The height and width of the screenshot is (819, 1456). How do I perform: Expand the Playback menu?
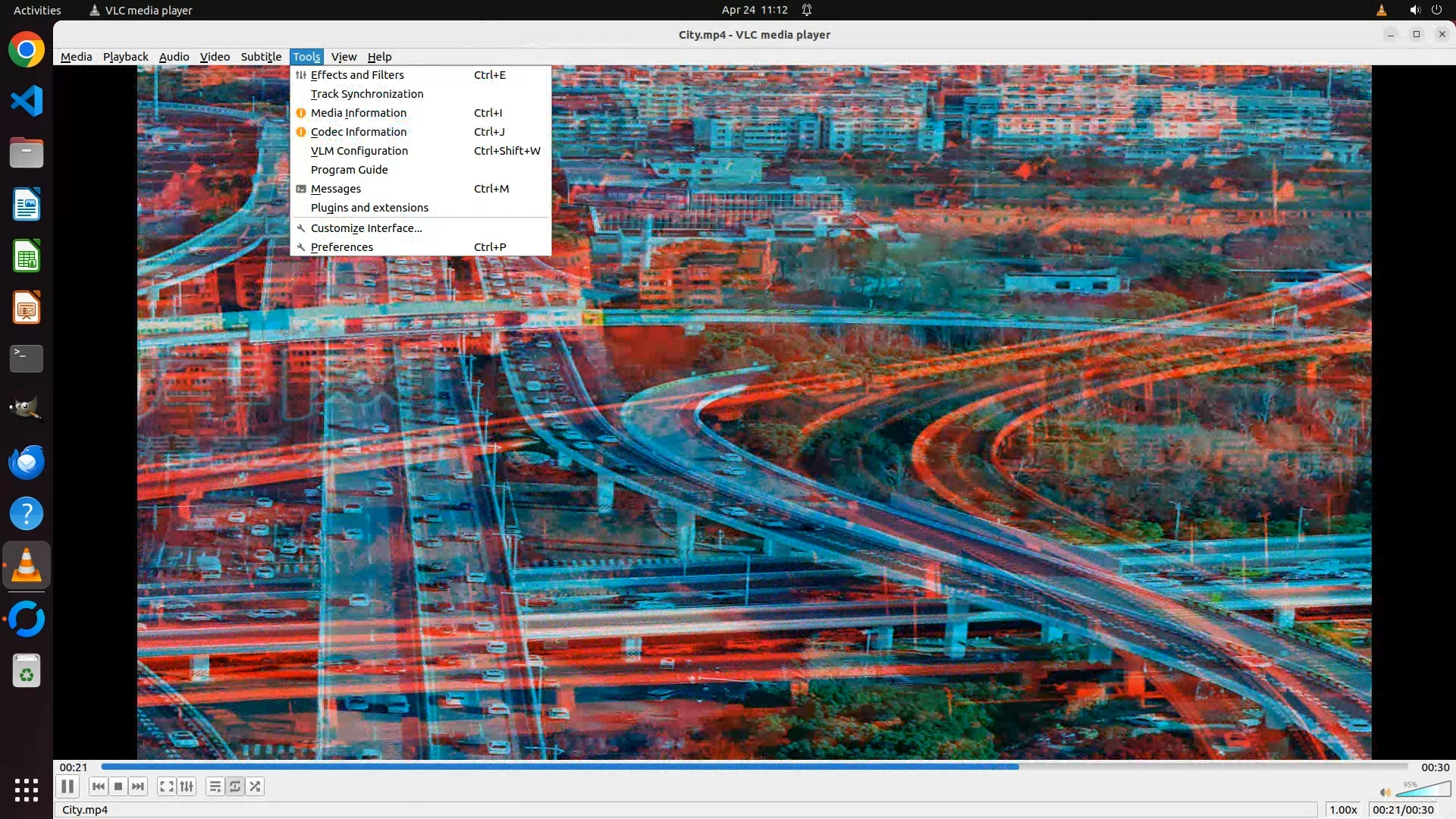[x=125, y=57]
